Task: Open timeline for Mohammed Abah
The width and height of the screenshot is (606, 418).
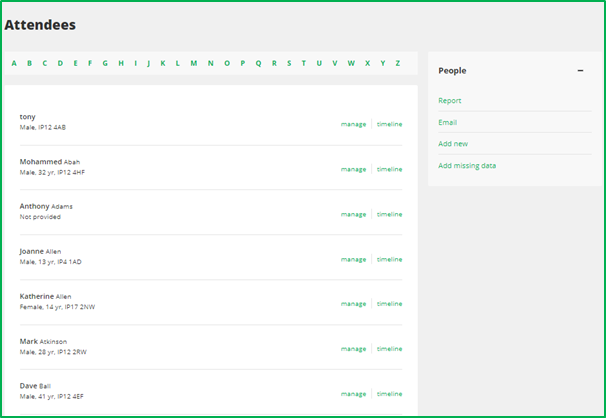Action: (x=390, y=169)
